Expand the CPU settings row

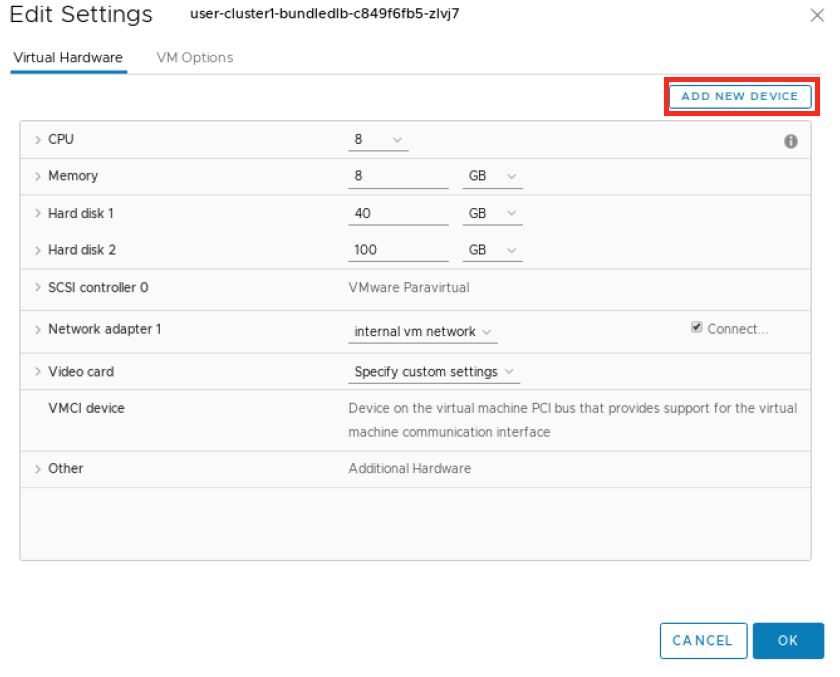(38, 140)
